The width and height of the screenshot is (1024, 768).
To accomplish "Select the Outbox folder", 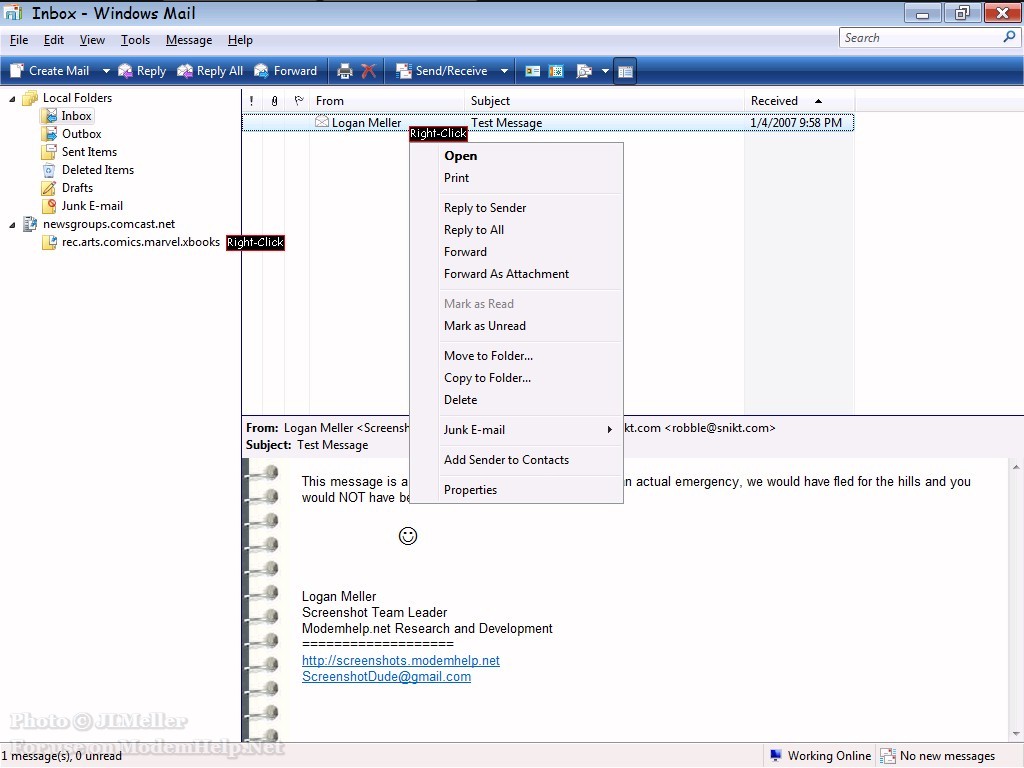I will pos(82,134).
